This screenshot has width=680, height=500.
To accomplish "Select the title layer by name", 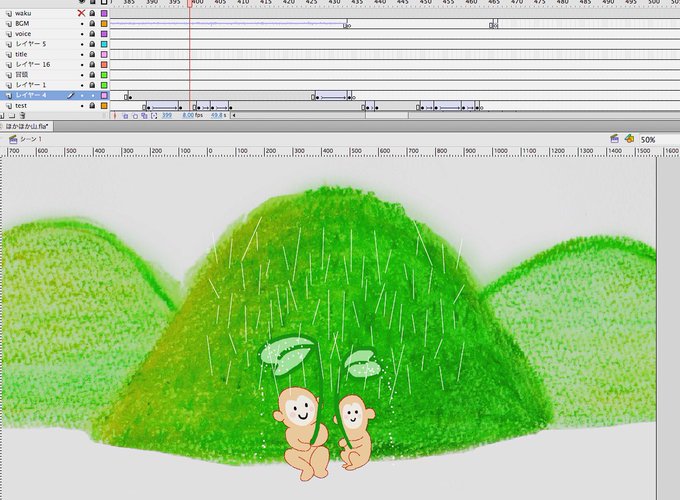I will pos(21,54).
